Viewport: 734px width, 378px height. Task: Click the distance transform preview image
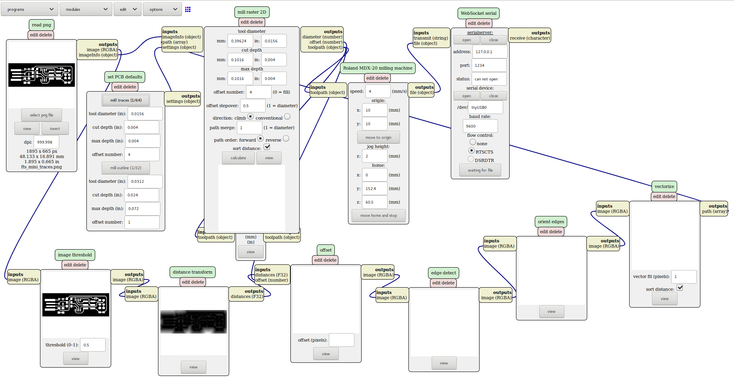[x=193, y=321]
